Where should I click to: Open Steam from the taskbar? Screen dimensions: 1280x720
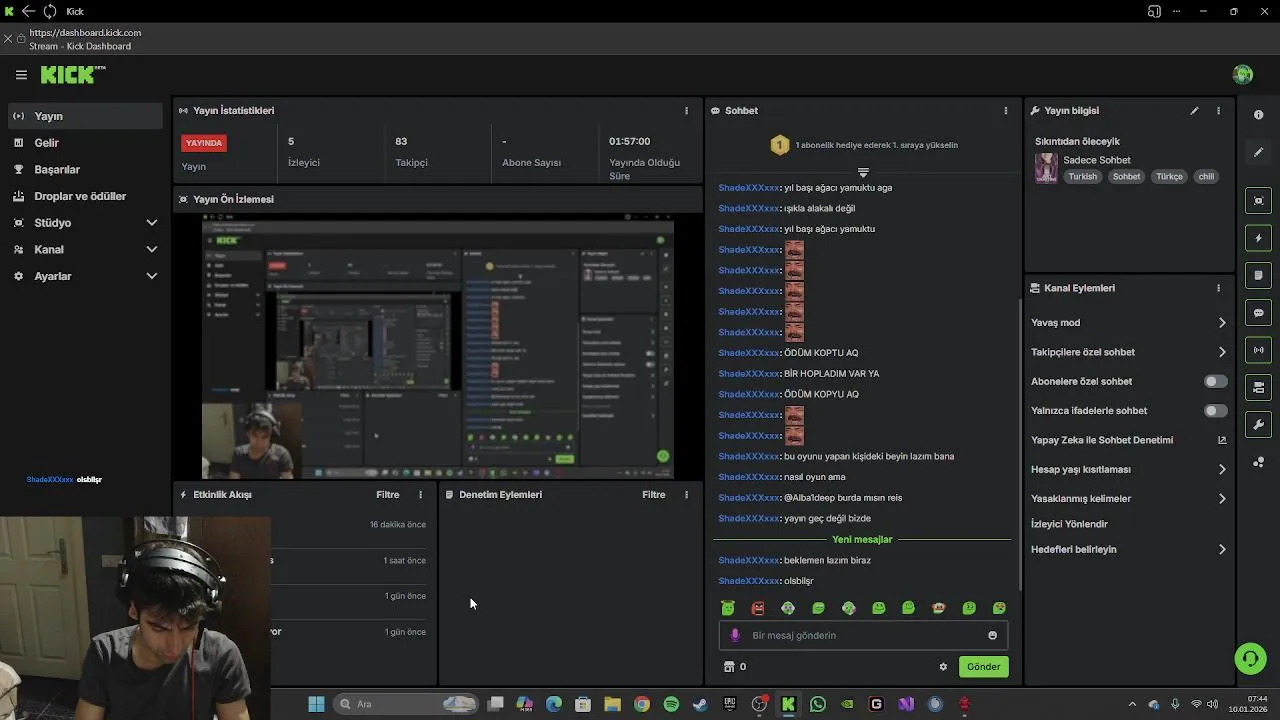point(700,704)
